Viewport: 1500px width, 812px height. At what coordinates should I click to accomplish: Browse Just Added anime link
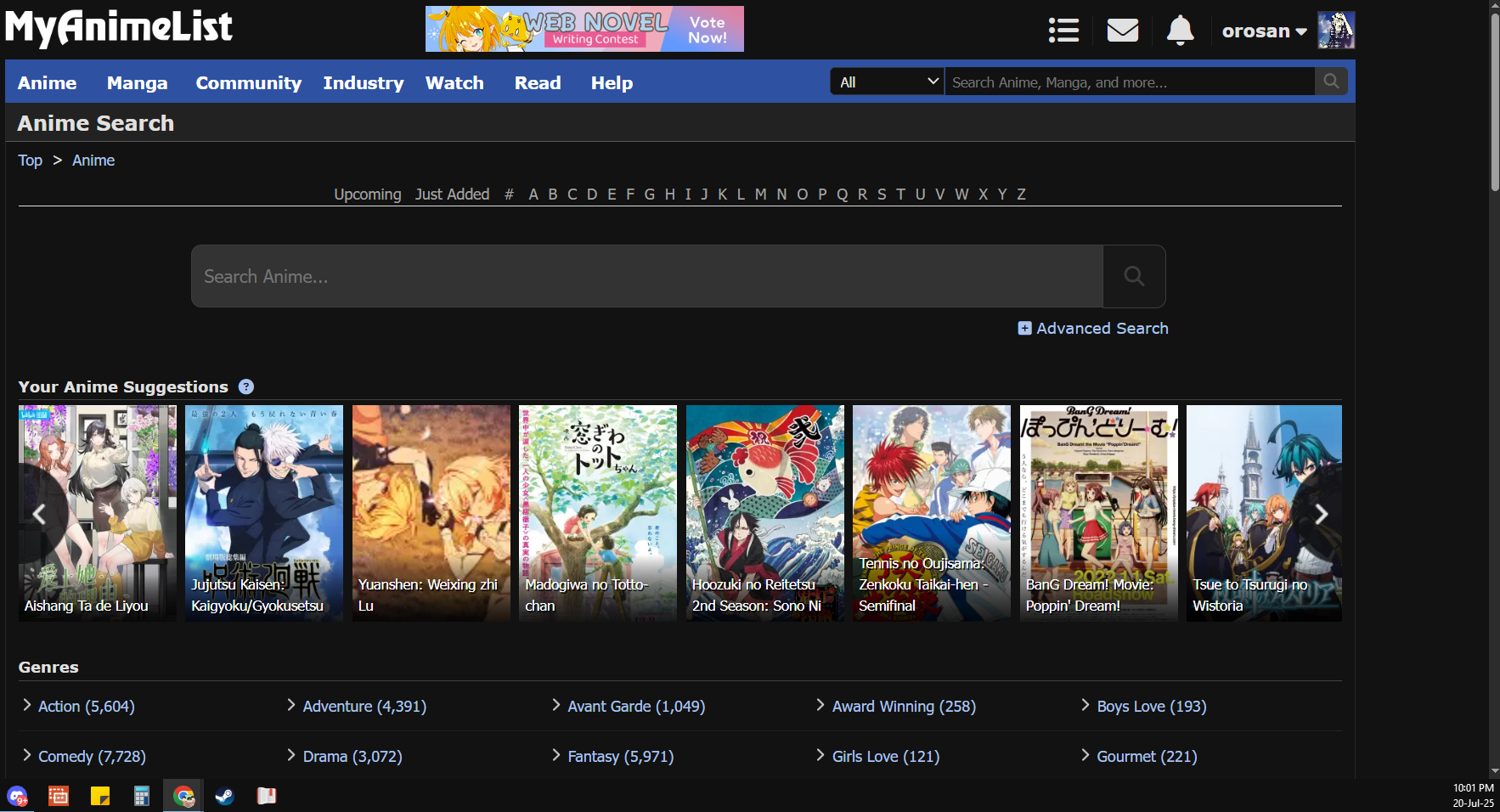(x=452, y=195)
